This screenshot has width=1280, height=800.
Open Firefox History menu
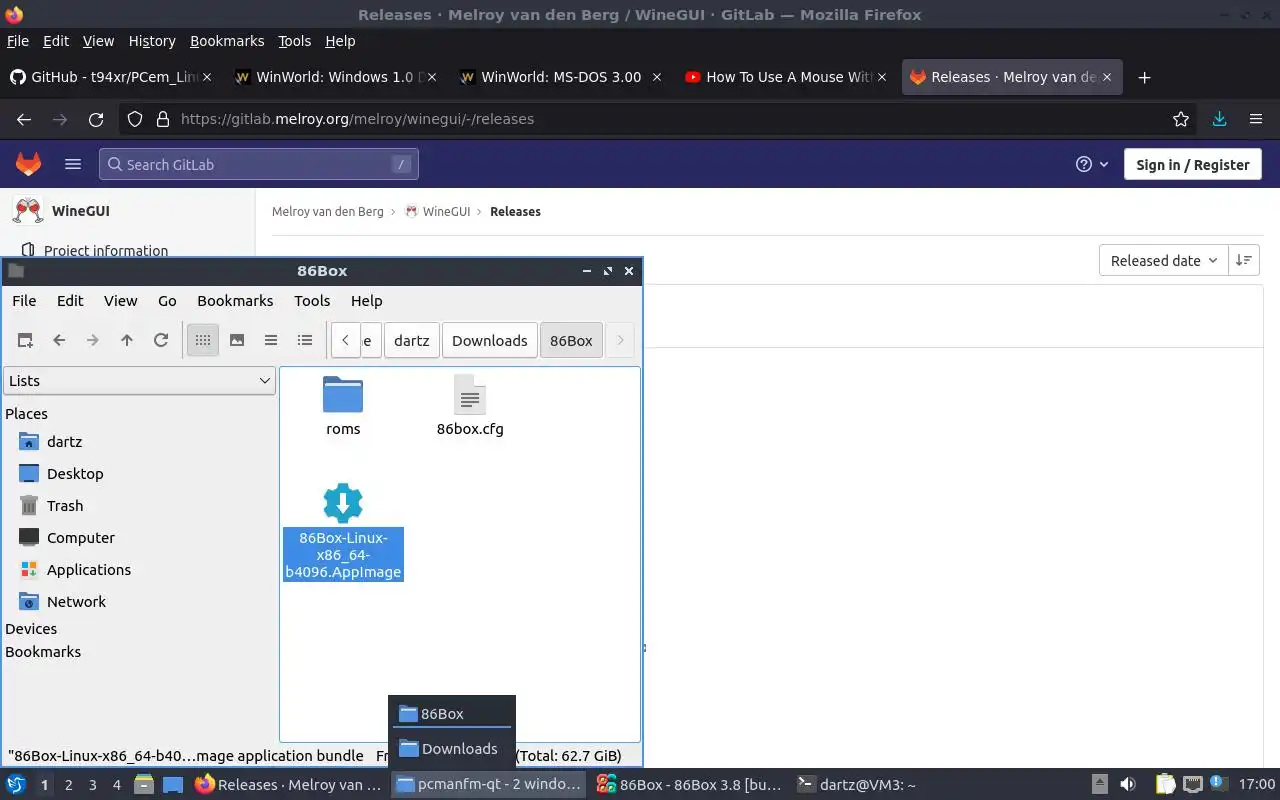[152, 41]
